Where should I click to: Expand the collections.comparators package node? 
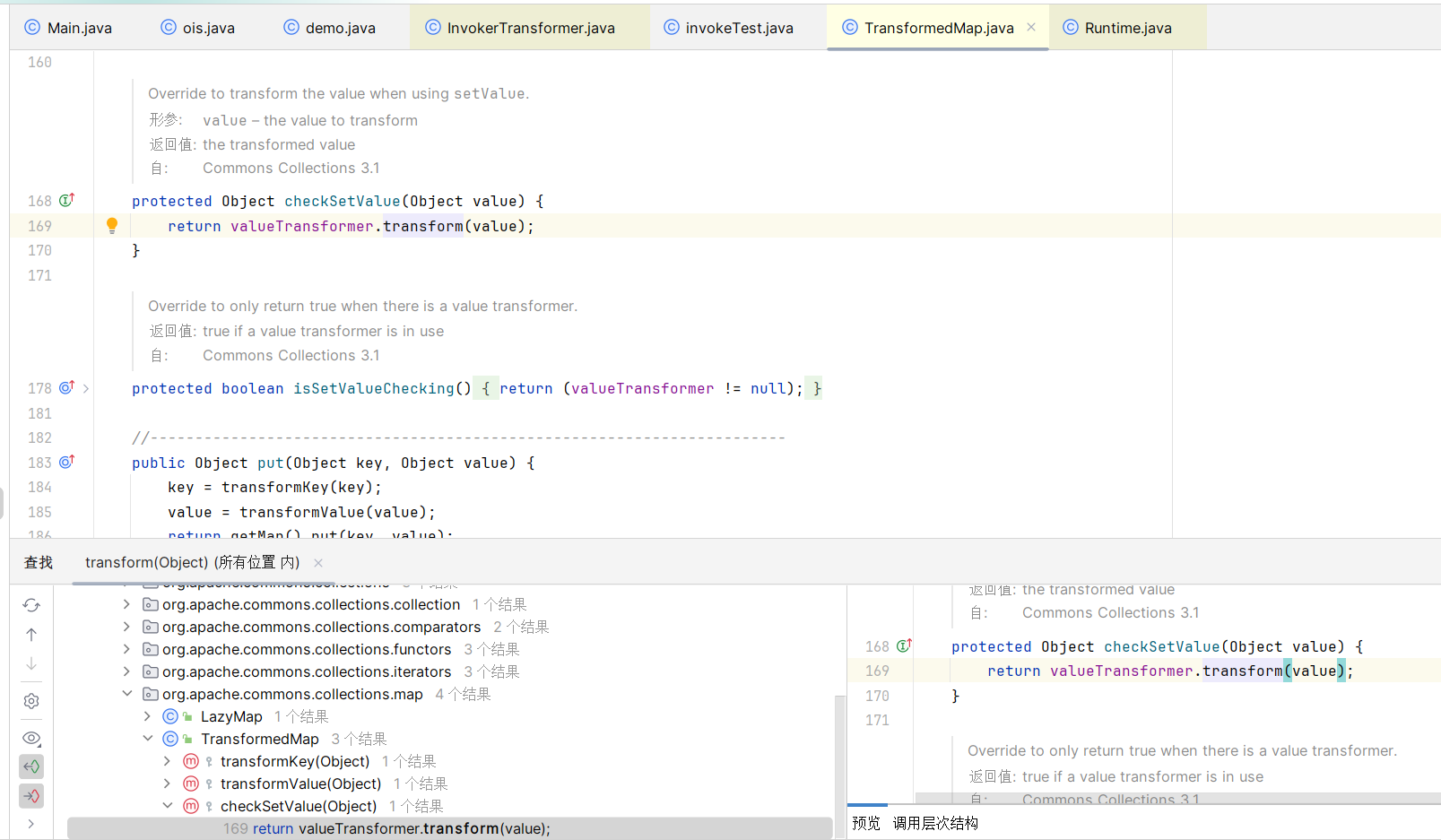pyautogui.click(x=126, y=627)
